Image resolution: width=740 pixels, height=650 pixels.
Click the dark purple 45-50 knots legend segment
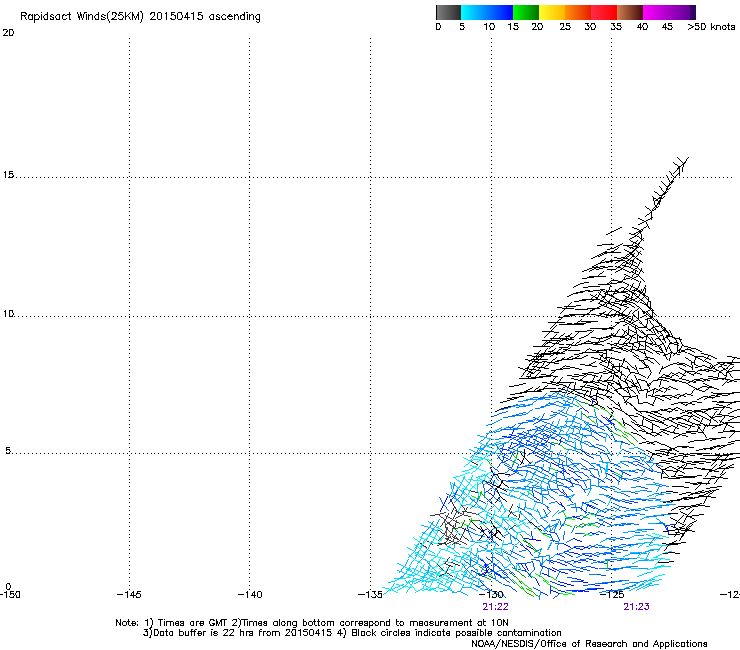[682, 12]
